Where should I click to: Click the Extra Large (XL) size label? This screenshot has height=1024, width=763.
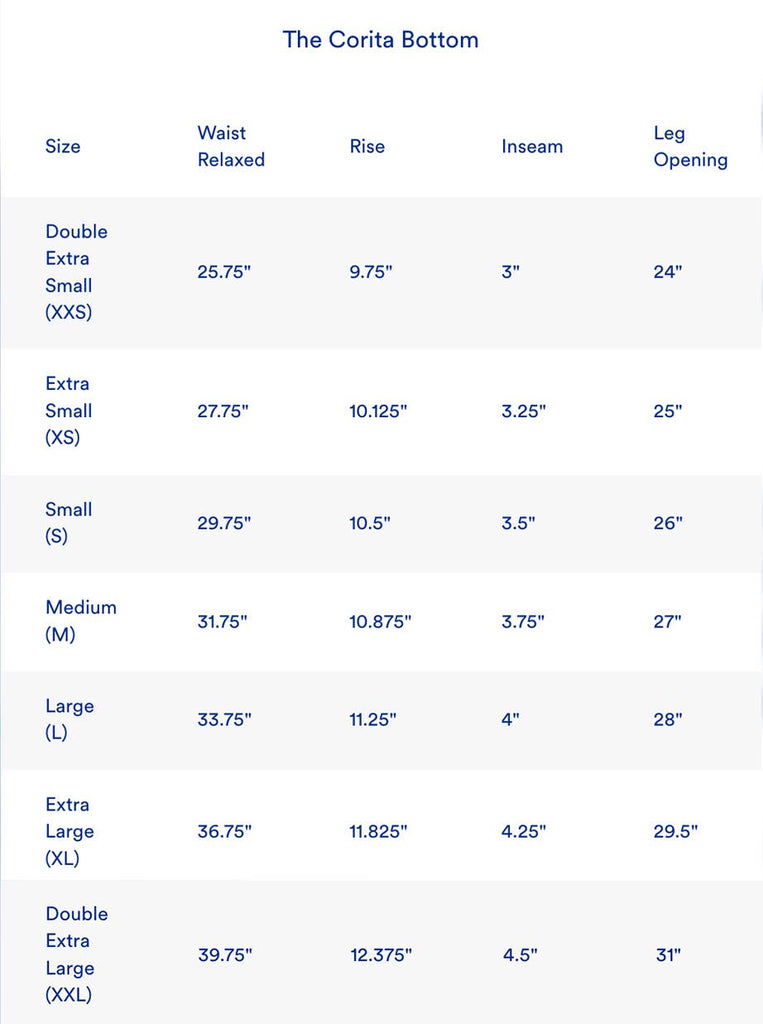click(x=68, y=831)
